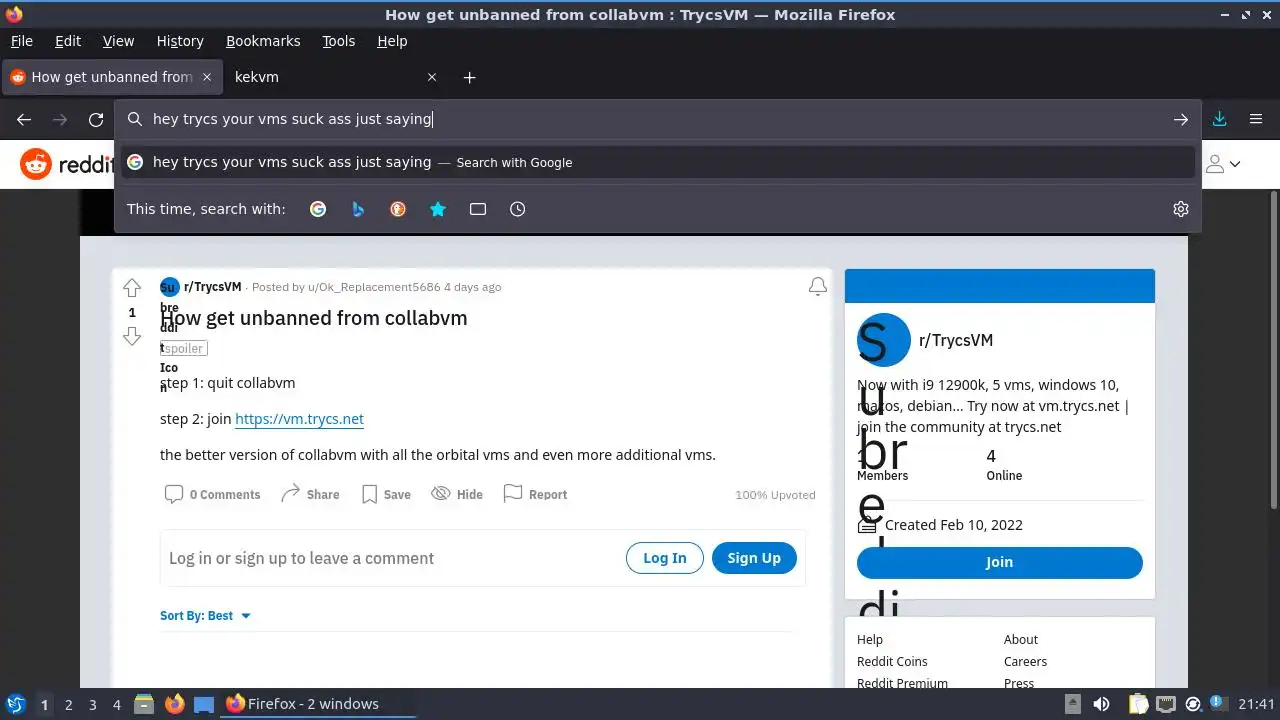Select the 'How get unbanned from' tab
Screen dimensions: 1280x720
coord(110,77)
